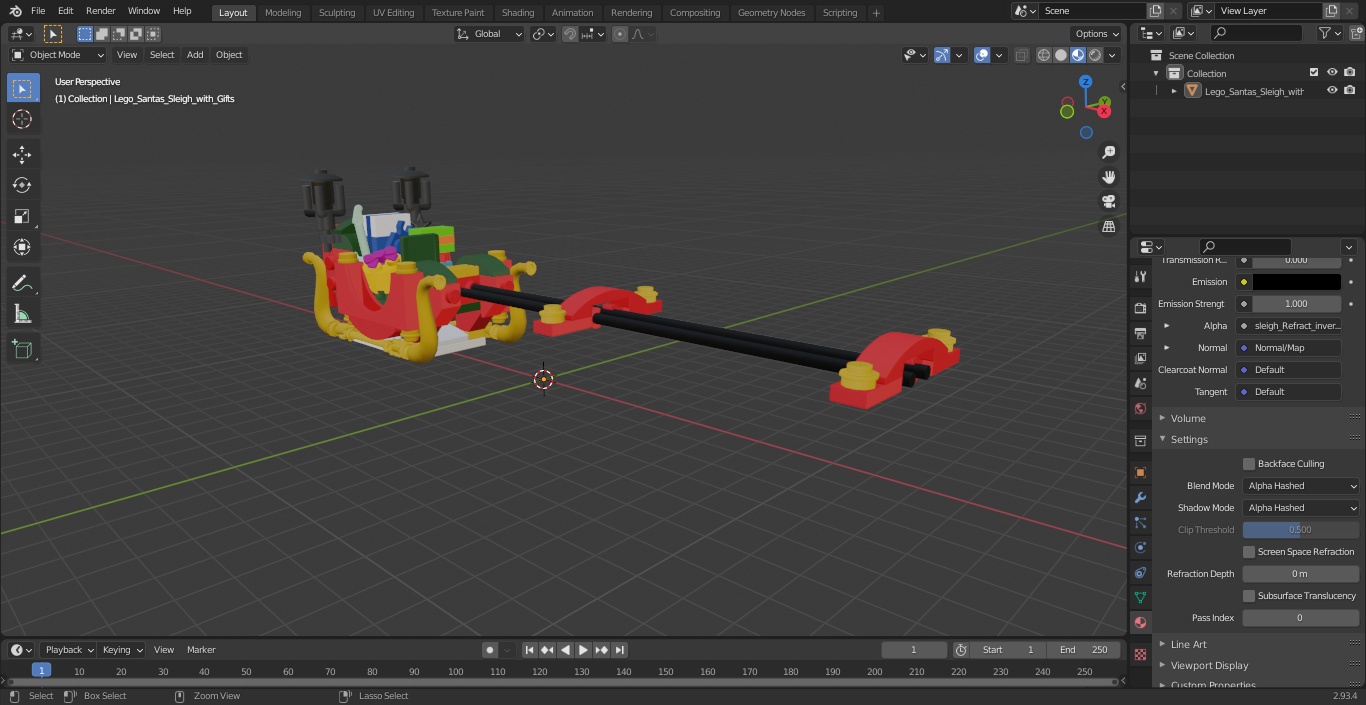The image size is (1366, 705).
Task: Open Blend Mode Alpha Hashed dropdown
Action: (x=1301, y=486)
